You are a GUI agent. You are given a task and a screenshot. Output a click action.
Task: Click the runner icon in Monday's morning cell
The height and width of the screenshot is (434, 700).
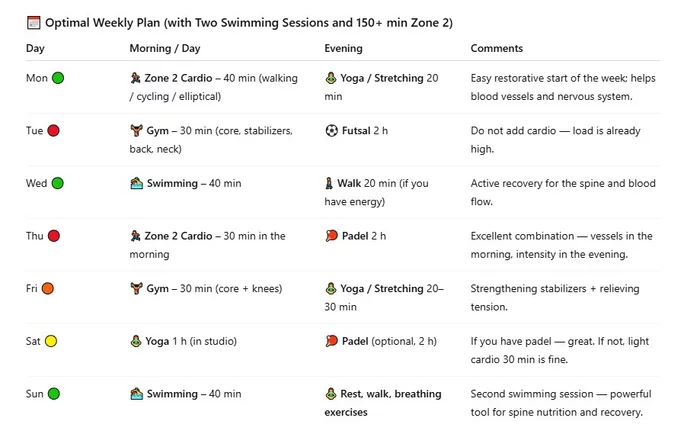tap(137, 78)
